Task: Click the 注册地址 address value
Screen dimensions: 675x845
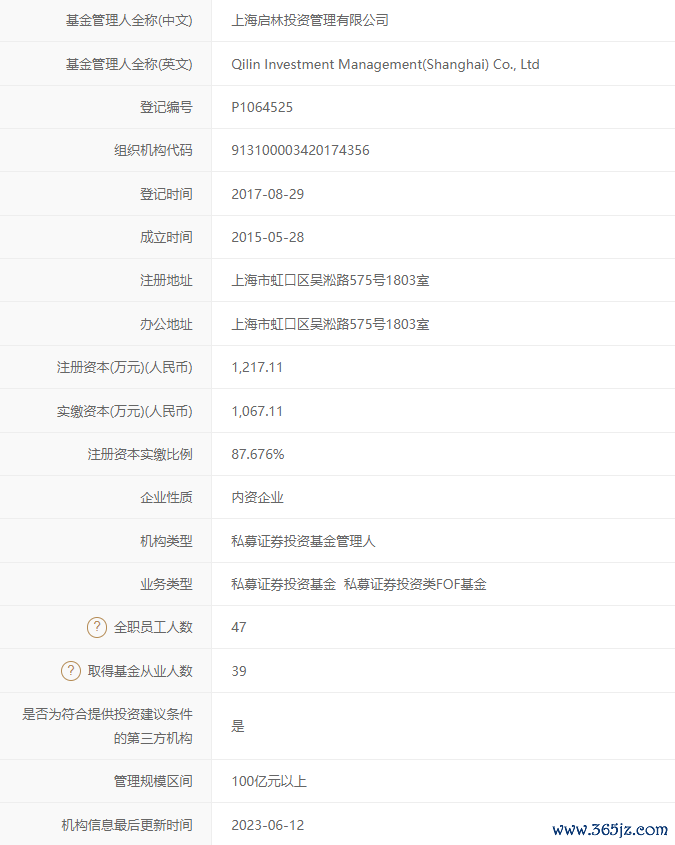Action: coord(330,280)
